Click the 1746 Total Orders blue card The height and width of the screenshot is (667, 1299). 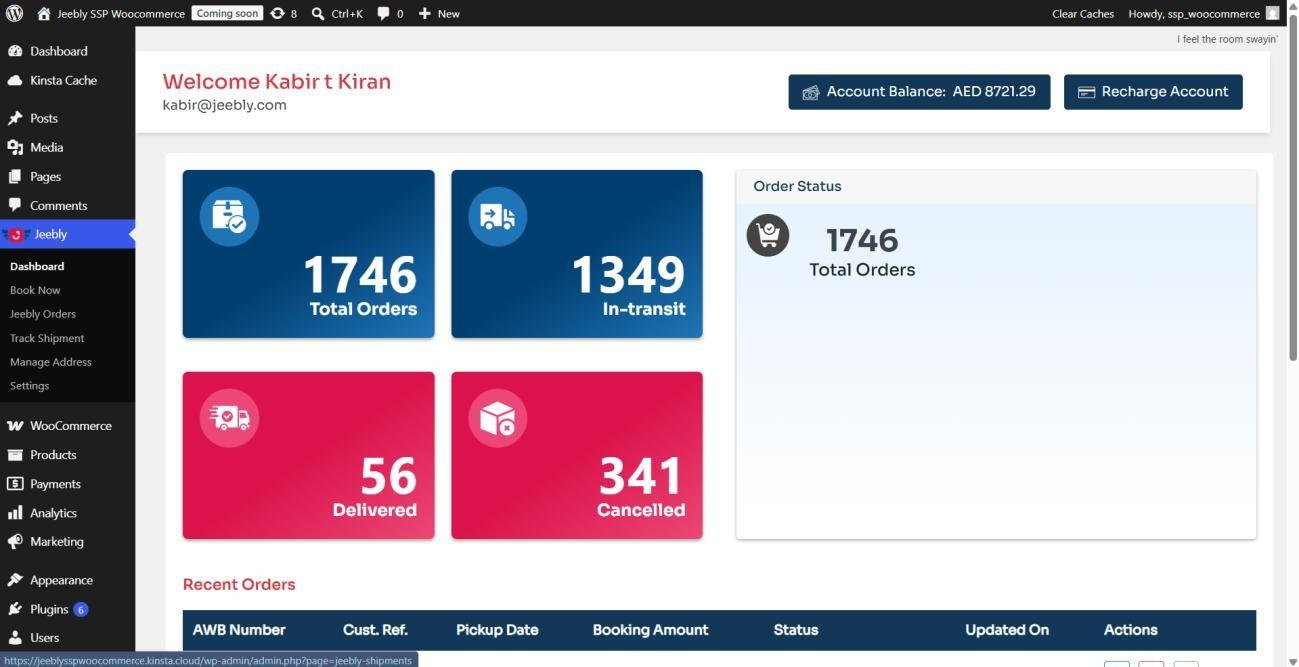[x=309, y=254]
